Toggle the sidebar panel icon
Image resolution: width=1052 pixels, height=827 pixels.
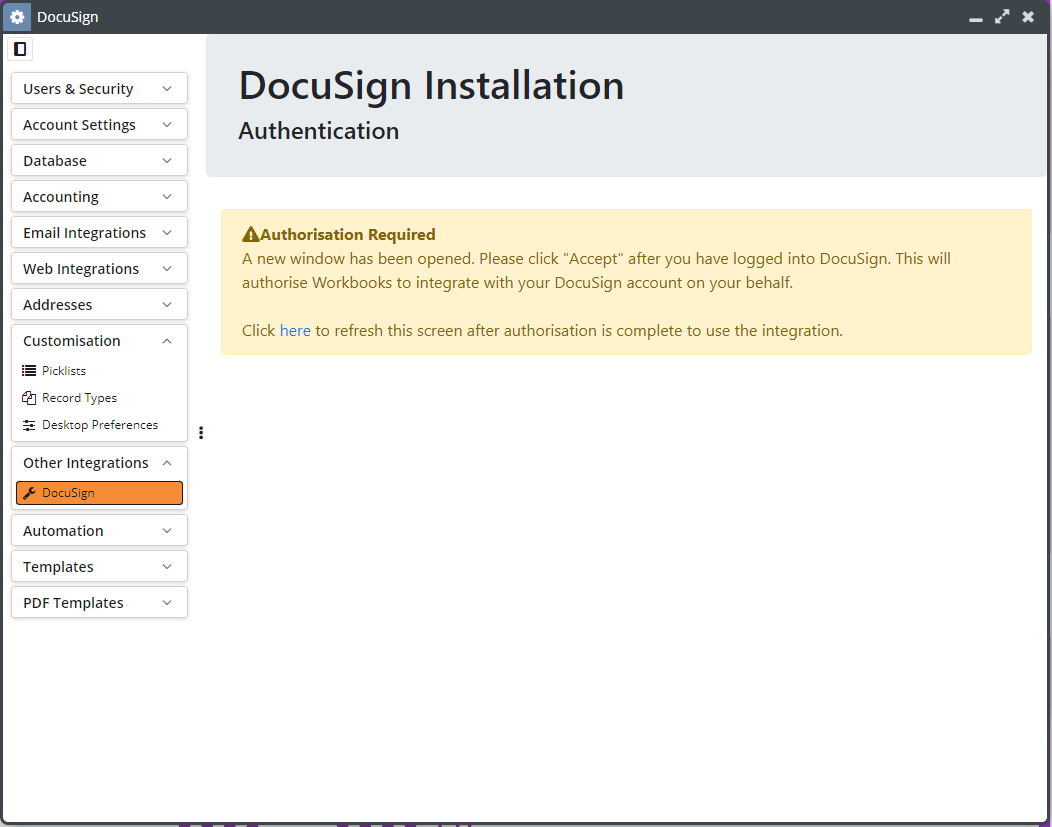click(20, 49)
